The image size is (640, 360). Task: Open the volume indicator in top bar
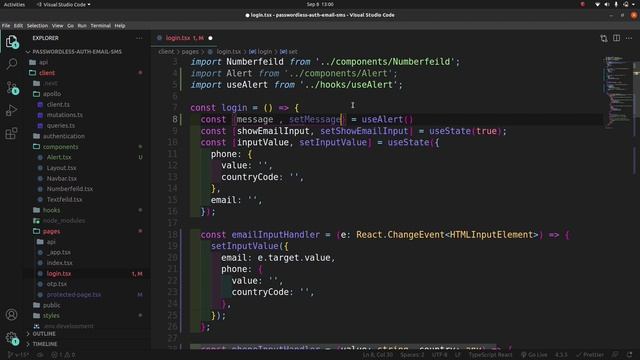coord(607,4)
